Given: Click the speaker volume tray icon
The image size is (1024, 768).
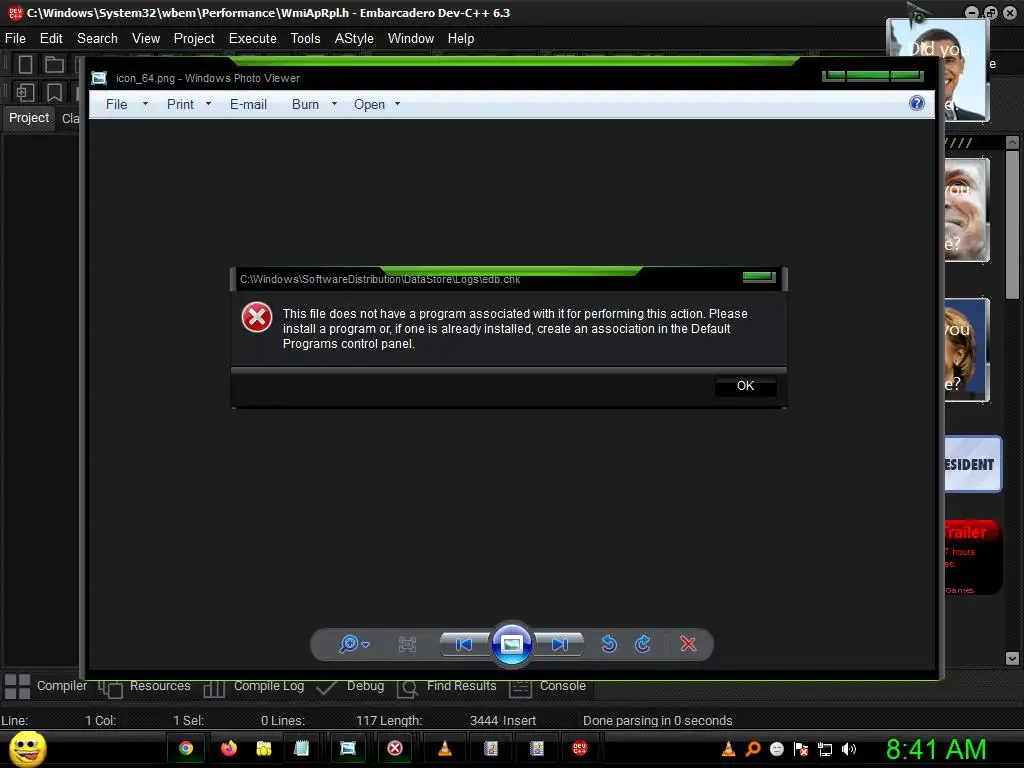Looking at the screenshot, I should pyautogui.click(x=849, y=749).
